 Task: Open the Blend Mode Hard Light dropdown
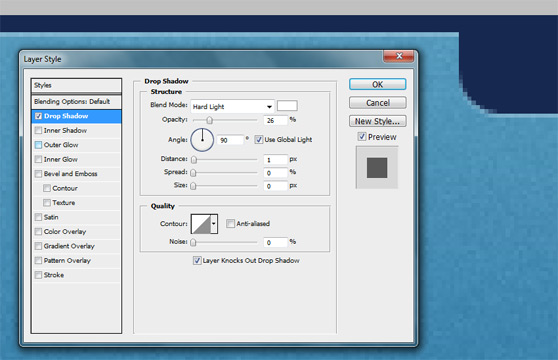(x=232, y=106)
